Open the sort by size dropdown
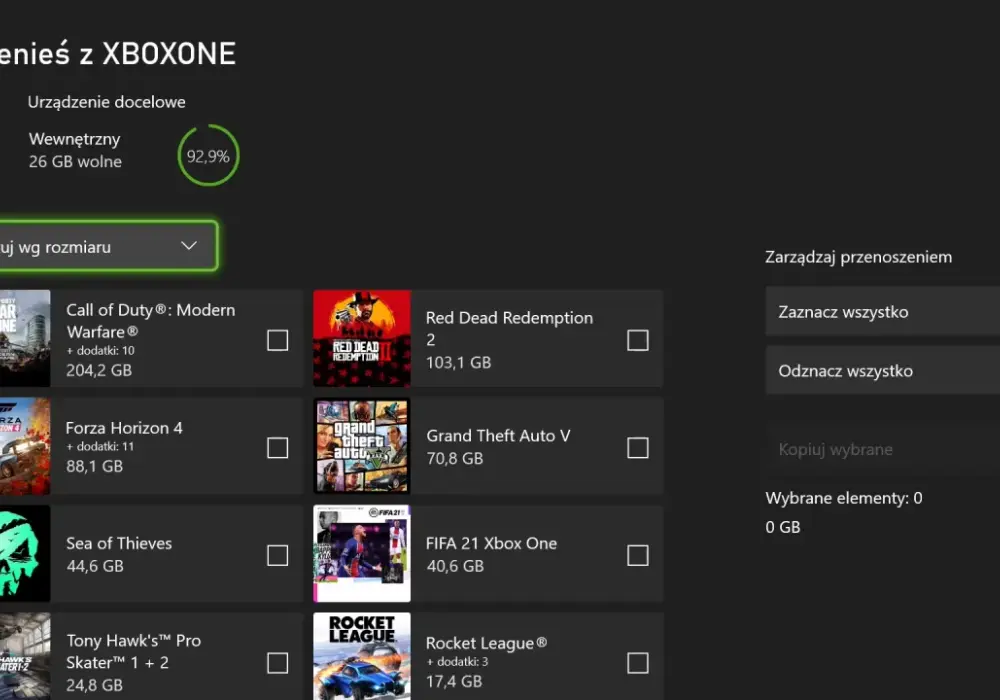This screenshot has height=700, width=1000. pos(107,246)
